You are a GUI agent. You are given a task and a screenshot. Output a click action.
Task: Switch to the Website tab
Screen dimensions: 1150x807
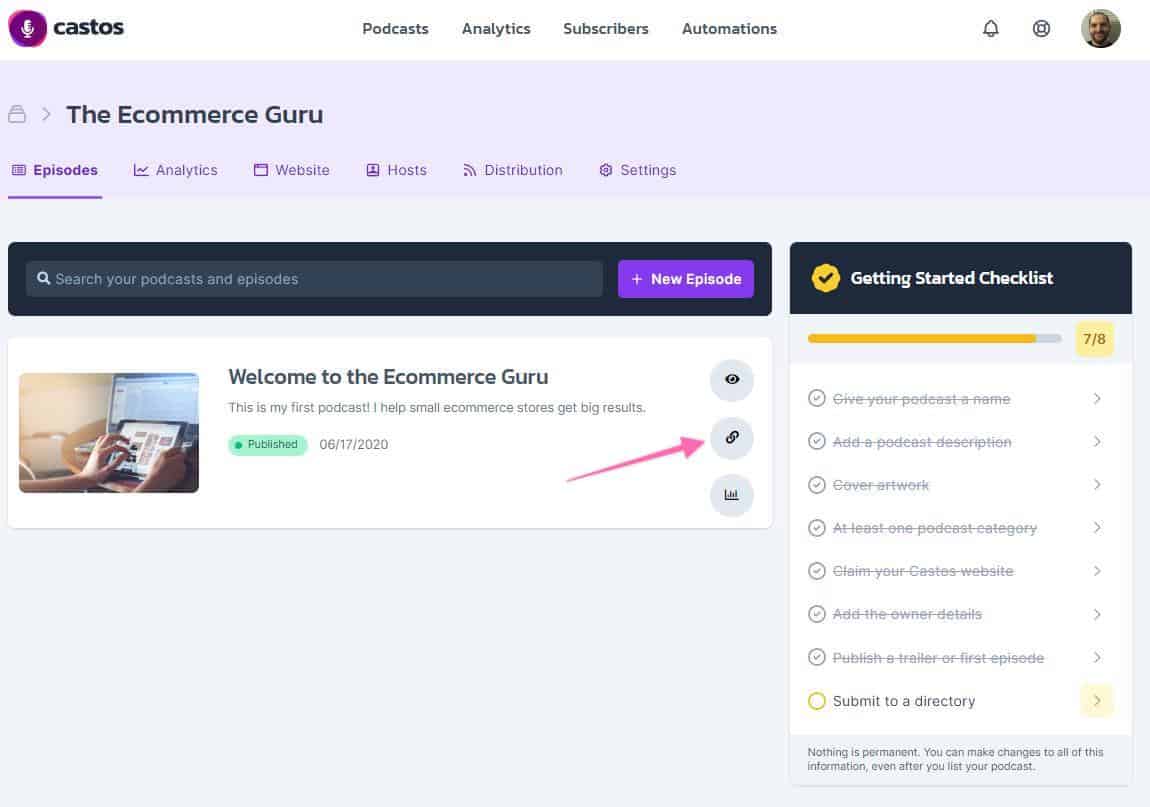291,170
